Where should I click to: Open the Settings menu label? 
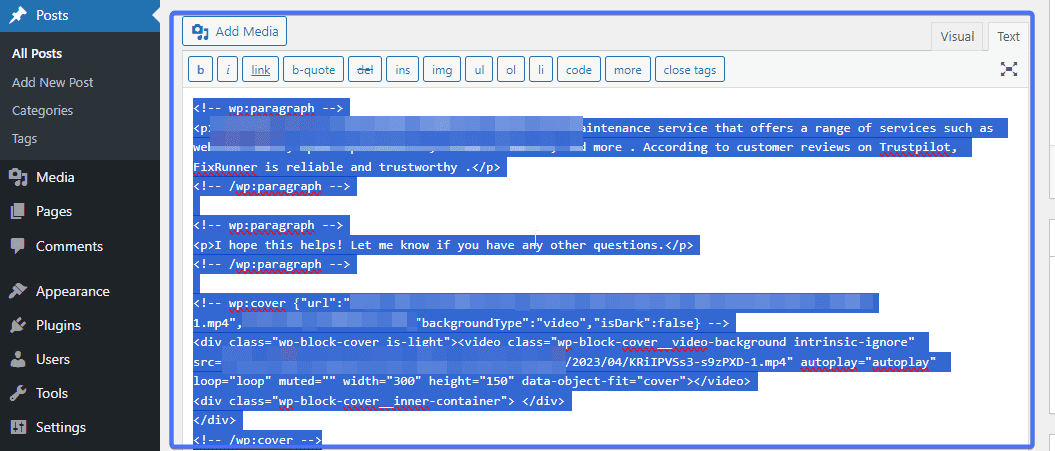pos(61,427)
